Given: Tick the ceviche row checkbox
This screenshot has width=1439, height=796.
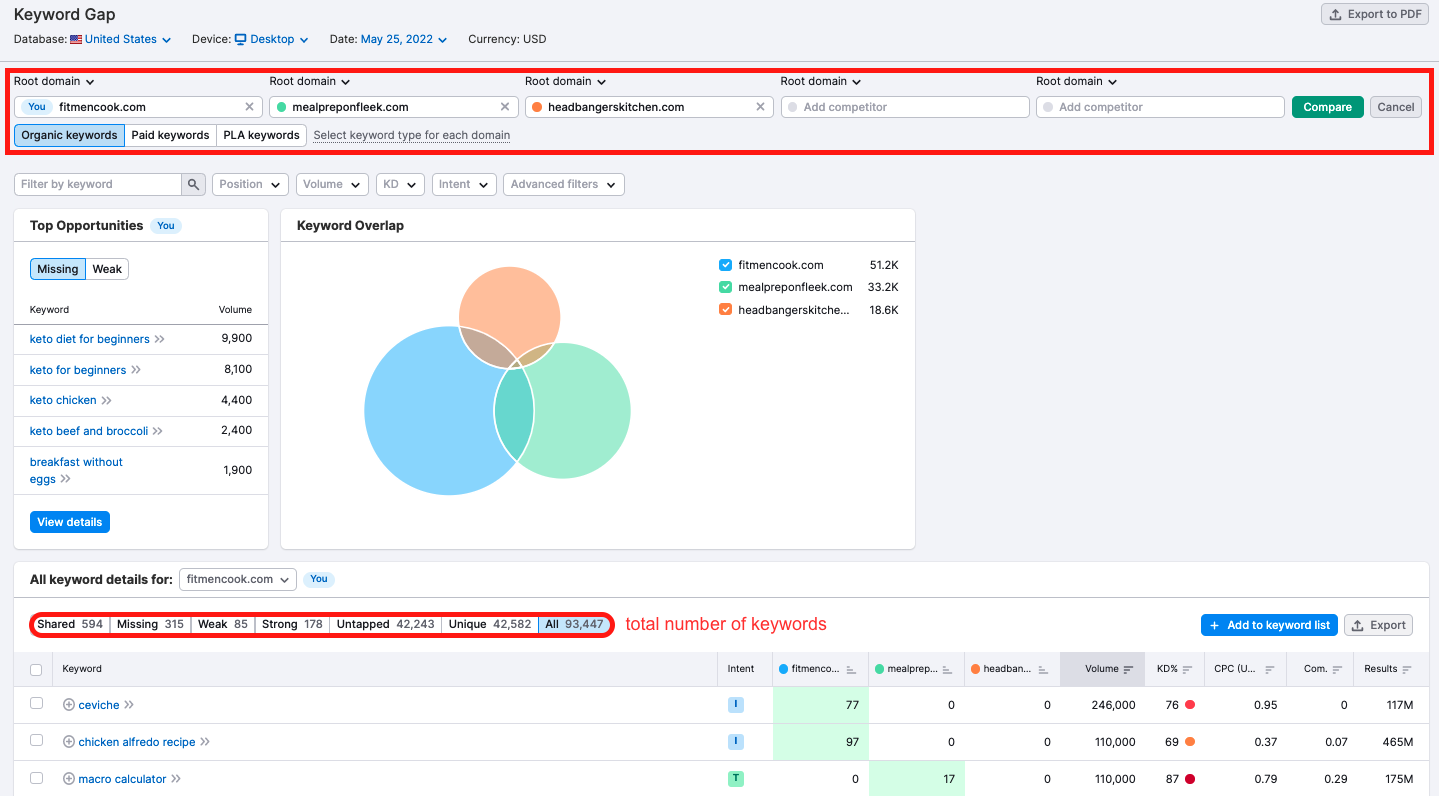Looking at the screenshot, I should click(x=37, y=704).
